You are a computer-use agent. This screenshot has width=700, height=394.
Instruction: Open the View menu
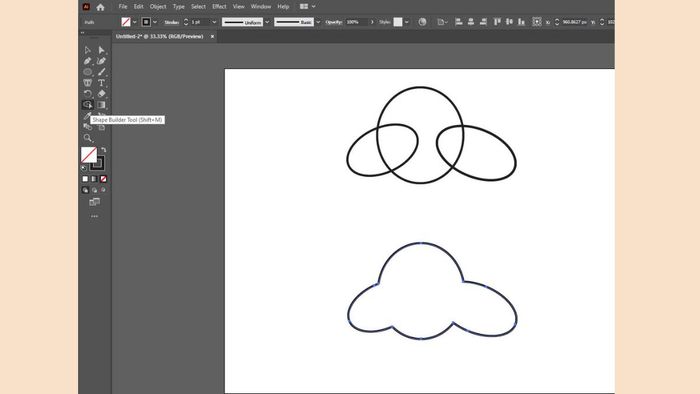coord(238,7)
